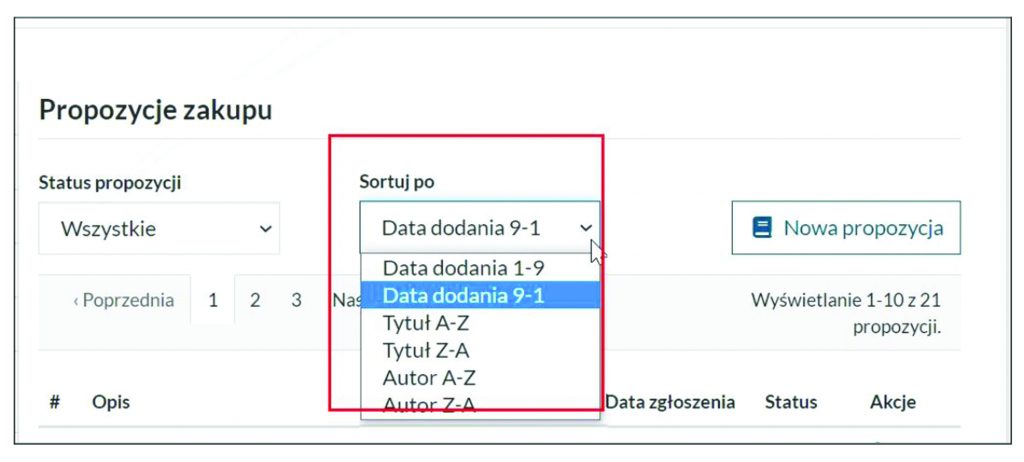Open pagination page 1

tap(213, 300)
